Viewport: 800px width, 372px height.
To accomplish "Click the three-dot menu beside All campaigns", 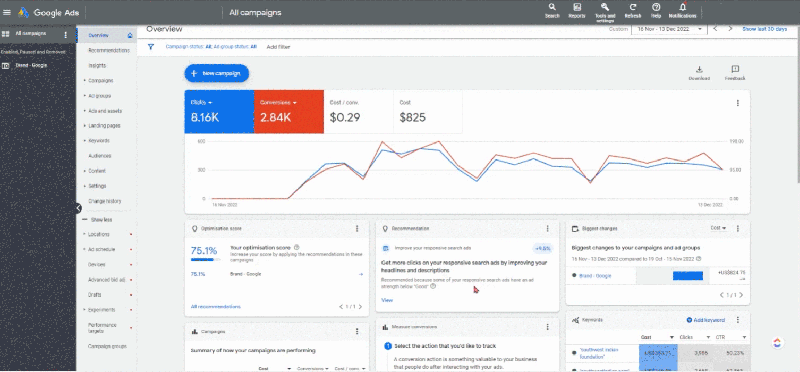I will 65,35.
